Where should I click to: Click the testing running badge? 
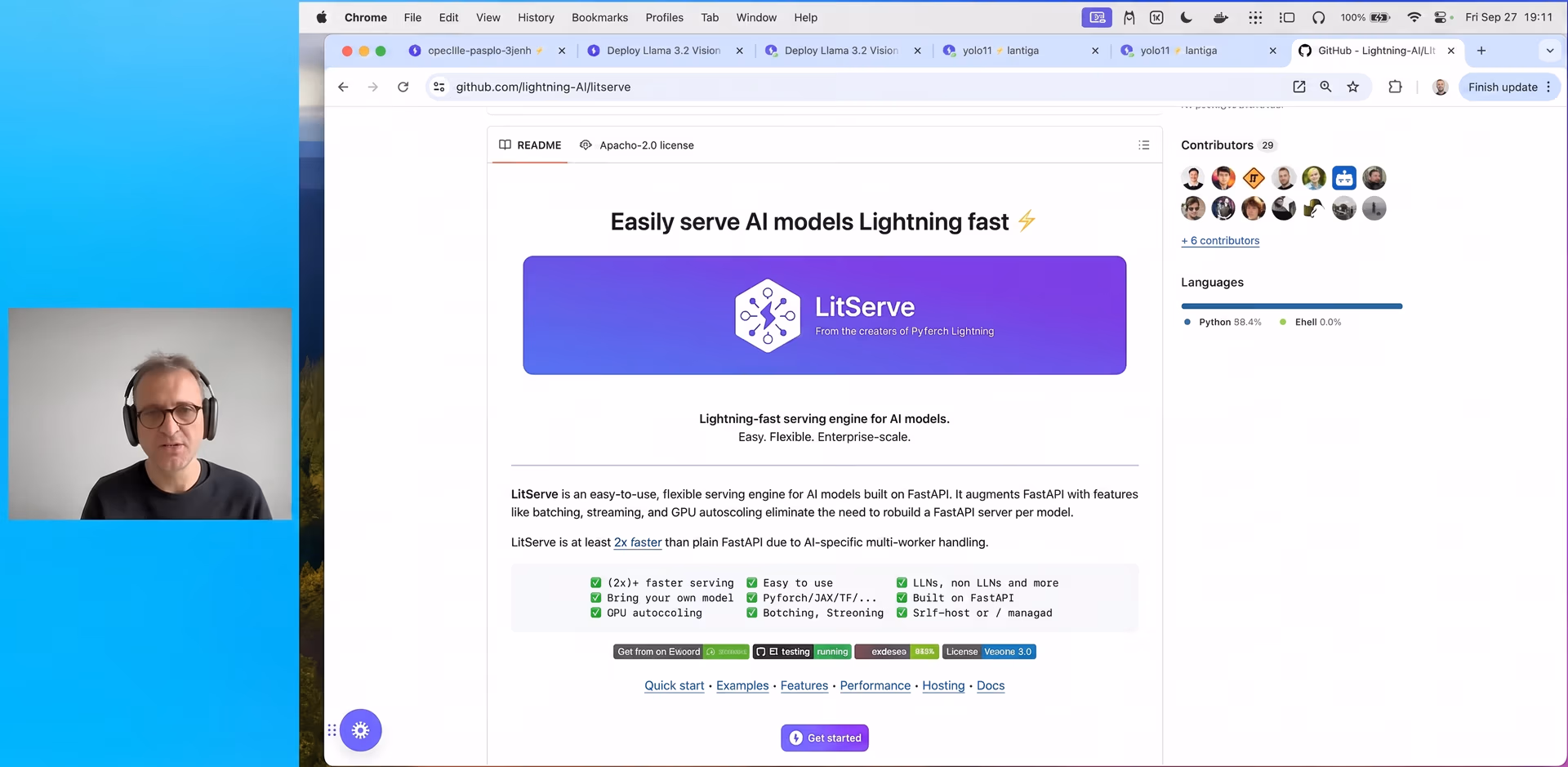pos(802,652)
